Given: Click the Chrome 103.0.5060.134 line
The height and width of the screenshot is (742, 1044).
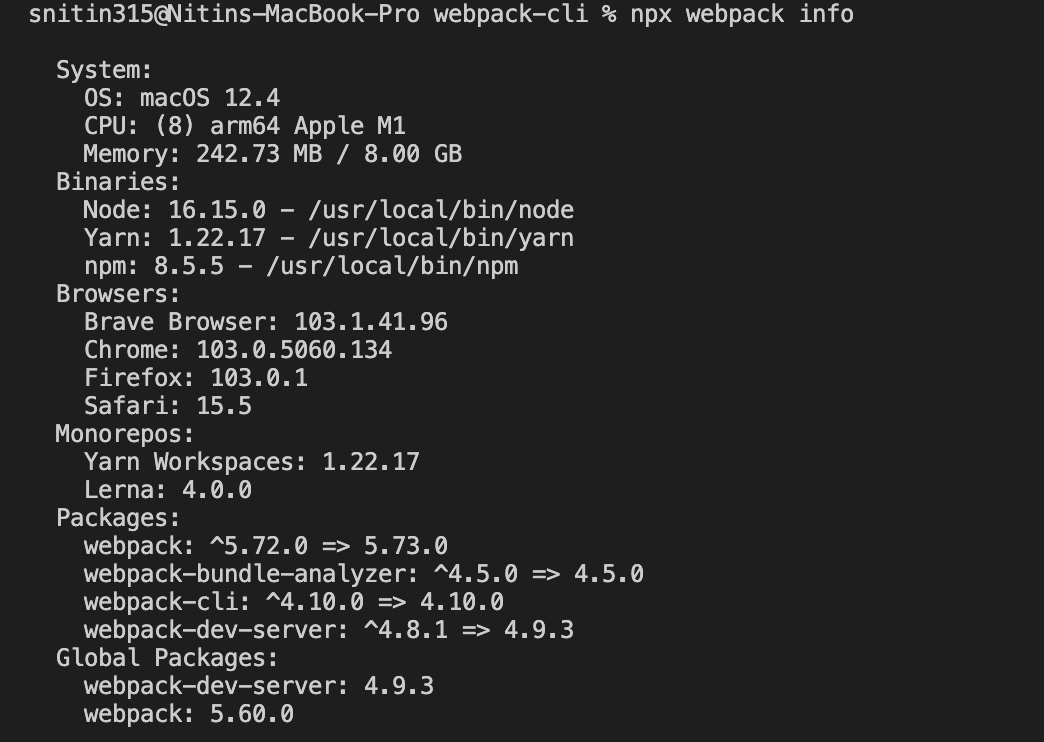Looking at the screenshot, I should tap(238, 350).
